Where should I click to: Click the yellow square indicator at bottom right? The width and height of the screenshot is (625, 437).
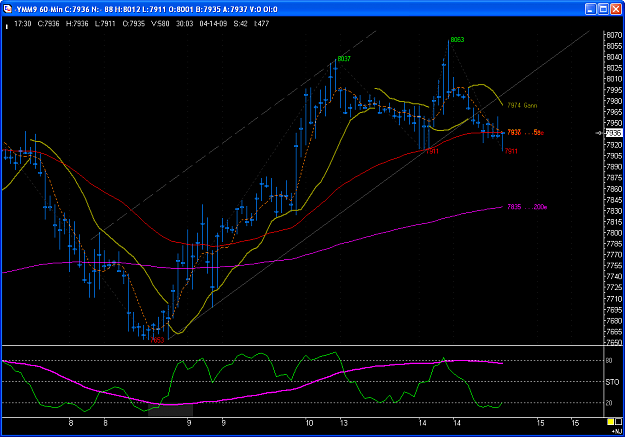[611, 422]
